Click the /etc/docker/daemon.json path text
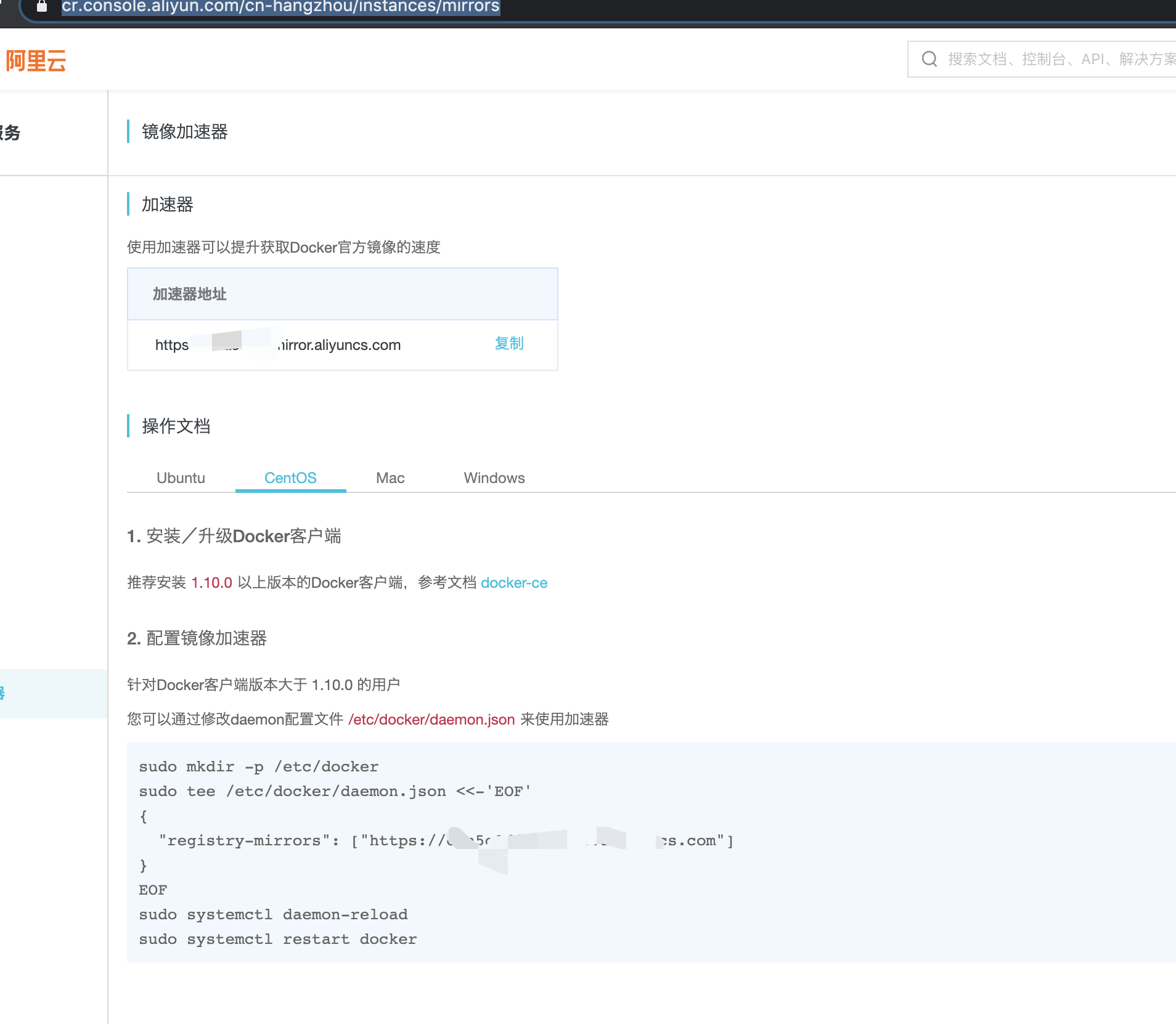This screenshot has height=1024, width=1176. coord(431,720)
